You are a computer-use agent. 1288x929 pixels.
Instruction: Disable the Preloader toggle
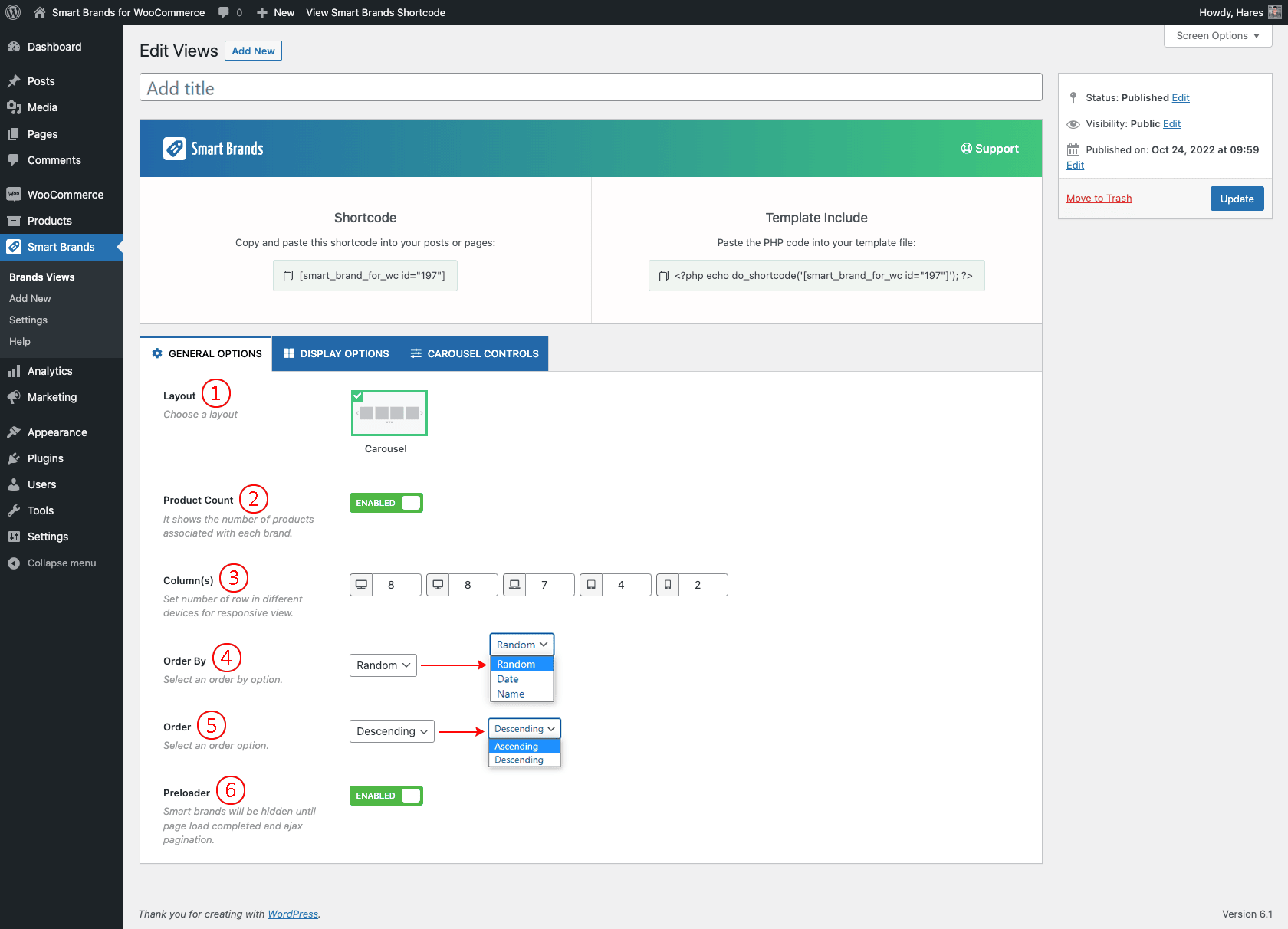pyautogui.click(x=386, y=796)
